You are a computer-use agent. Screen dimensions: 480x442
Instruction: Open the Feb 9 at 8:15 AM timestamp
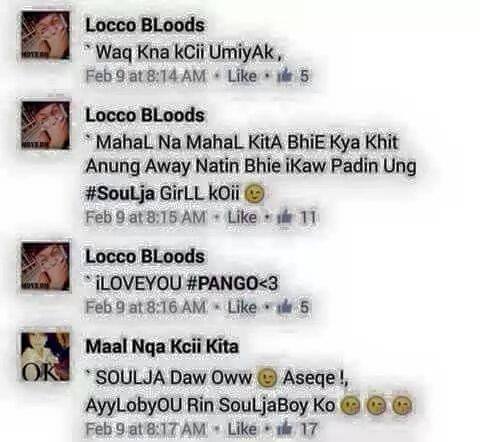(x=146, y=217)
